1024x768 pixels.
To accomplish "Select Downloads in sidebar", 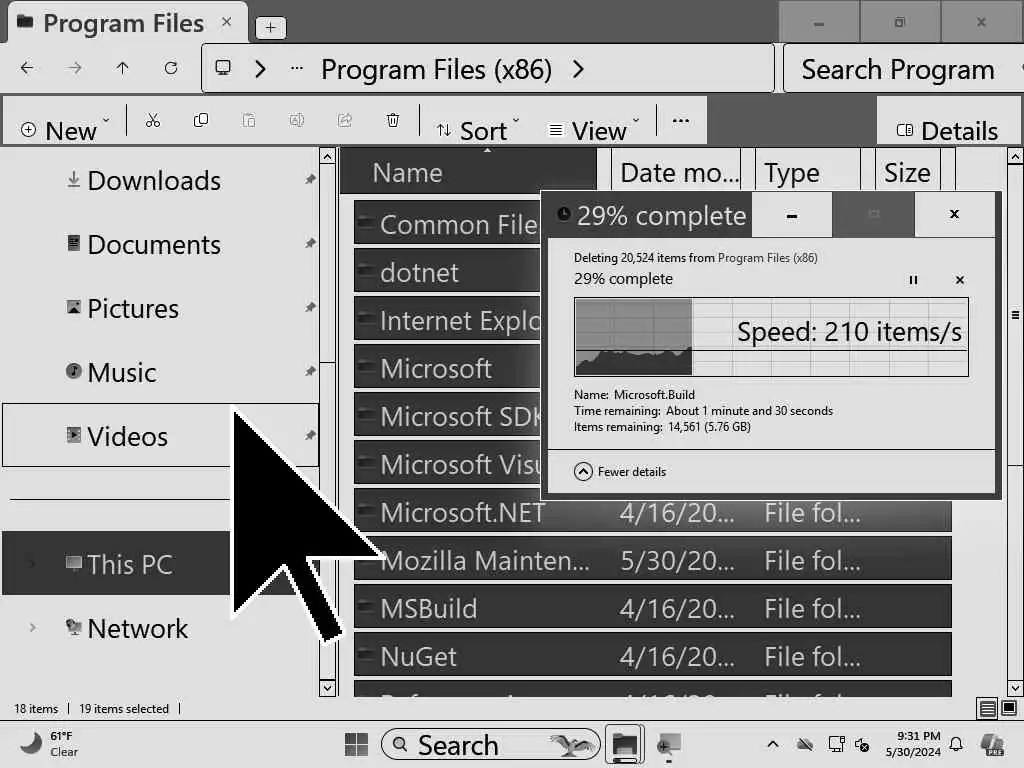I will [161, 181].
